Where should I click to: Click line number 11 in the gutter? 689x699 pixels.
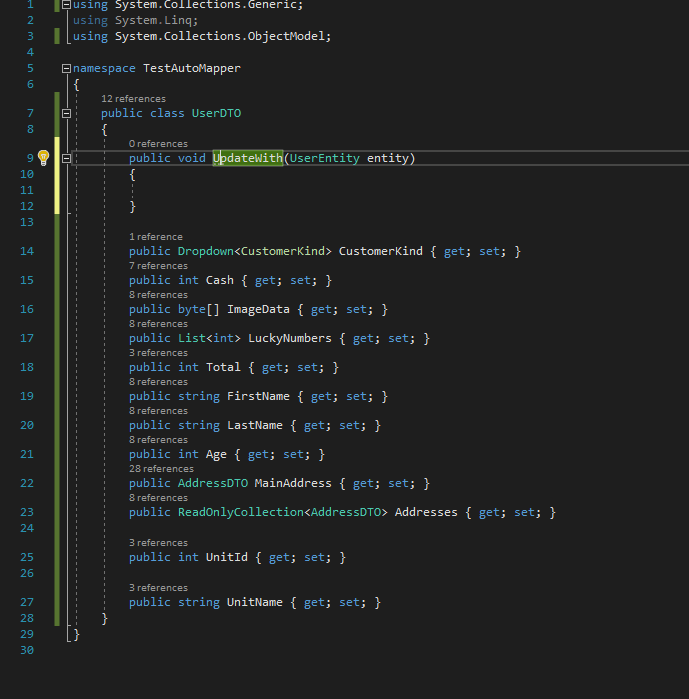click(x=27, y=190)
